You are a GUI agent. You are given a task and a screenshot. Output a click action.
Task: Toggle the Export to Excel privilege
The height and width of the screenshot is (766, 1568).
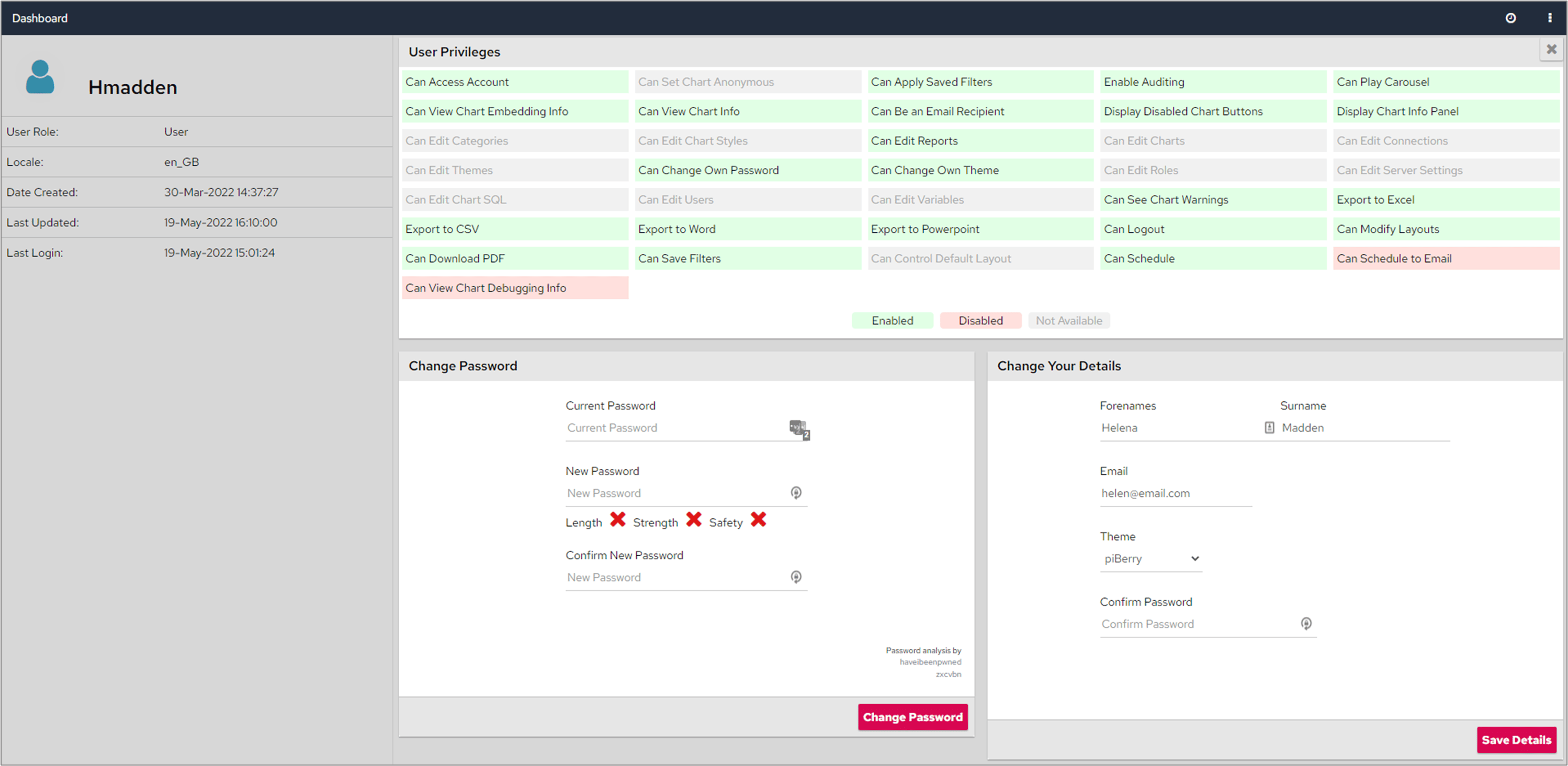(x=1446, y=200)
